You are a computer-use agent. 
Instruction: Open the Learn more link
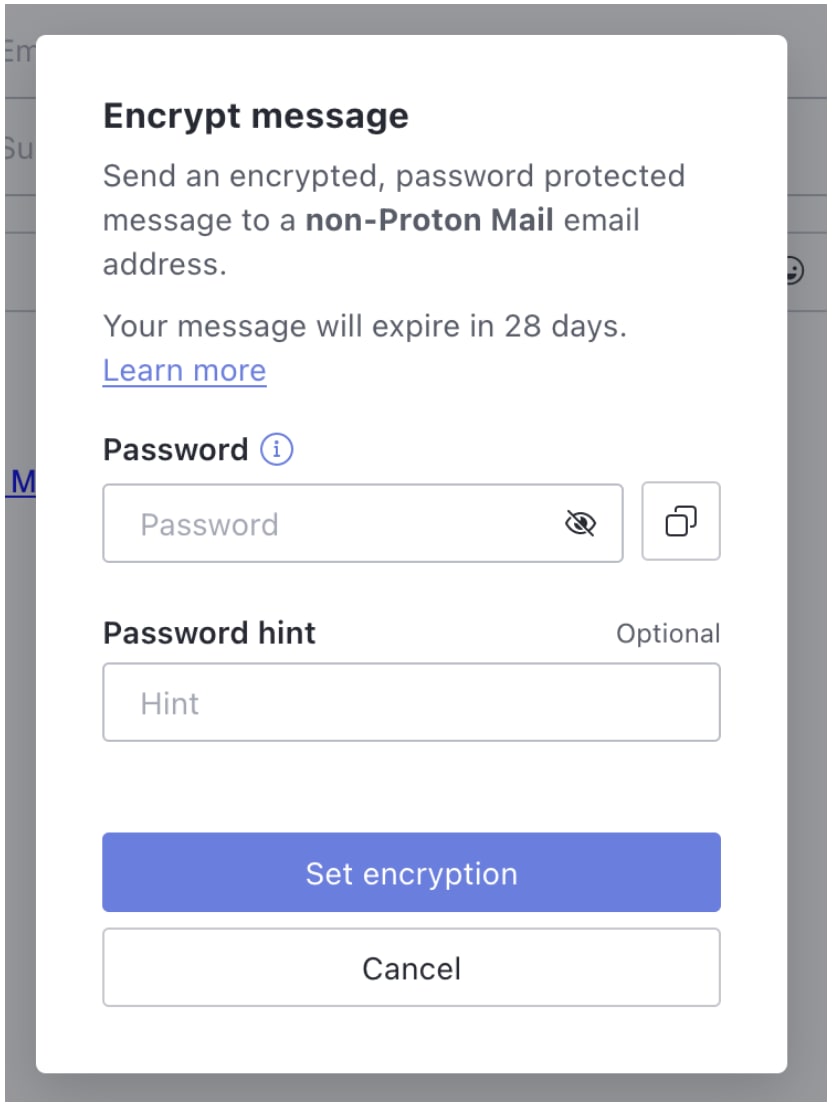185,370
